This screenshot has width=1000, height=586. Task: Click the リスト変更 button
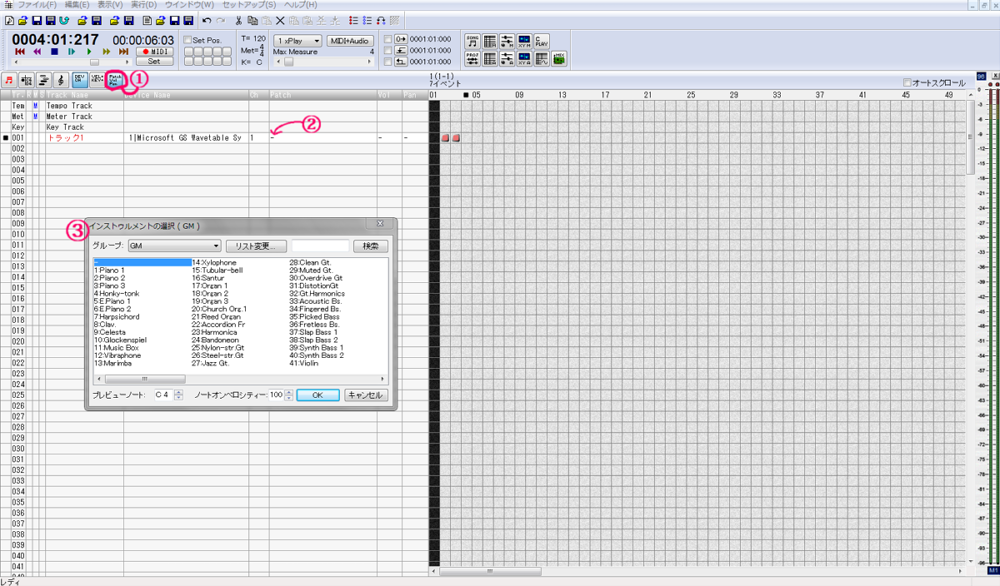(256, 246)
